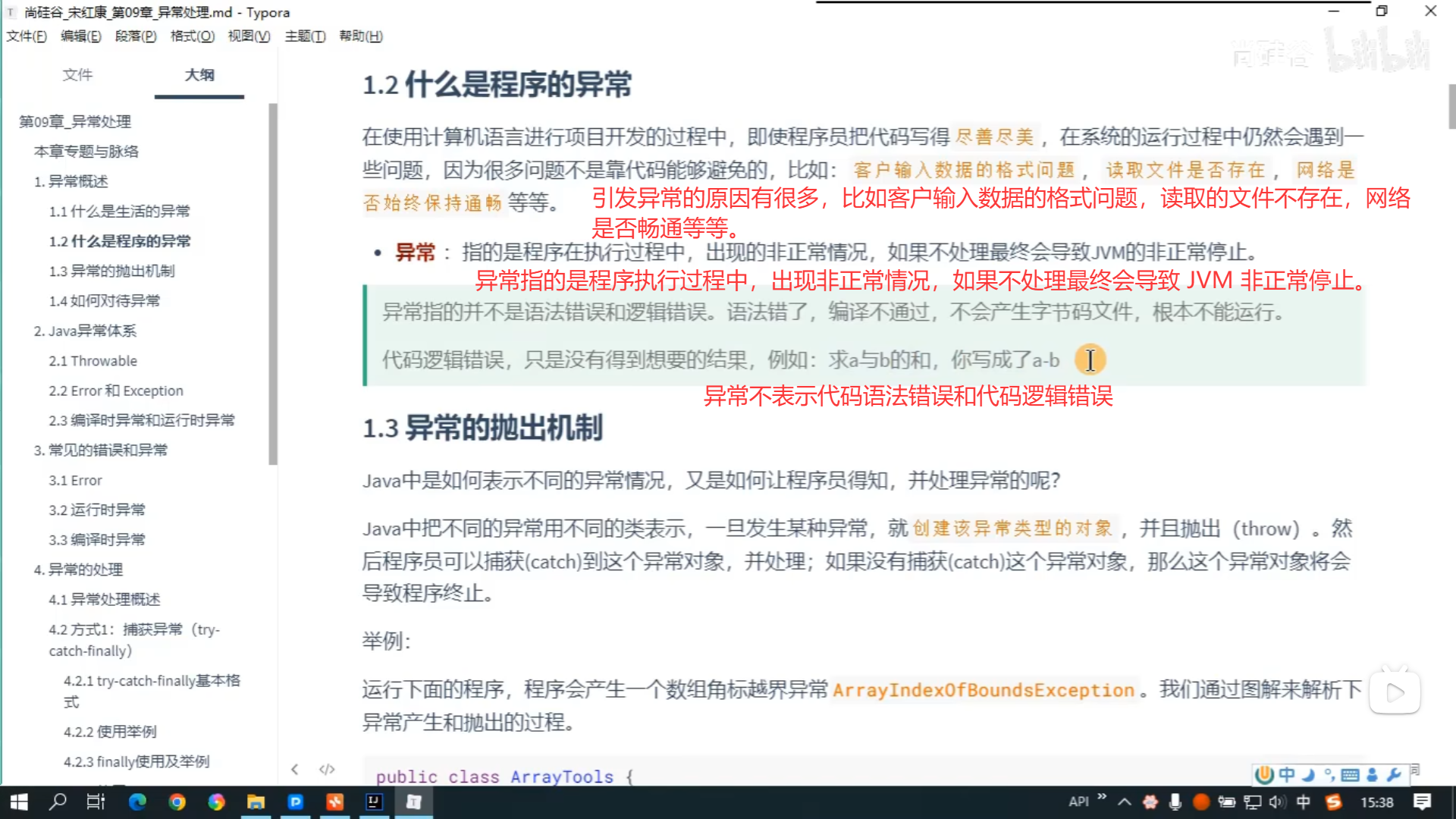Screen dimensions: 1456x819
Task: Expand the taskbar API toolbar overflow arrows
Action: point(1102,796)
